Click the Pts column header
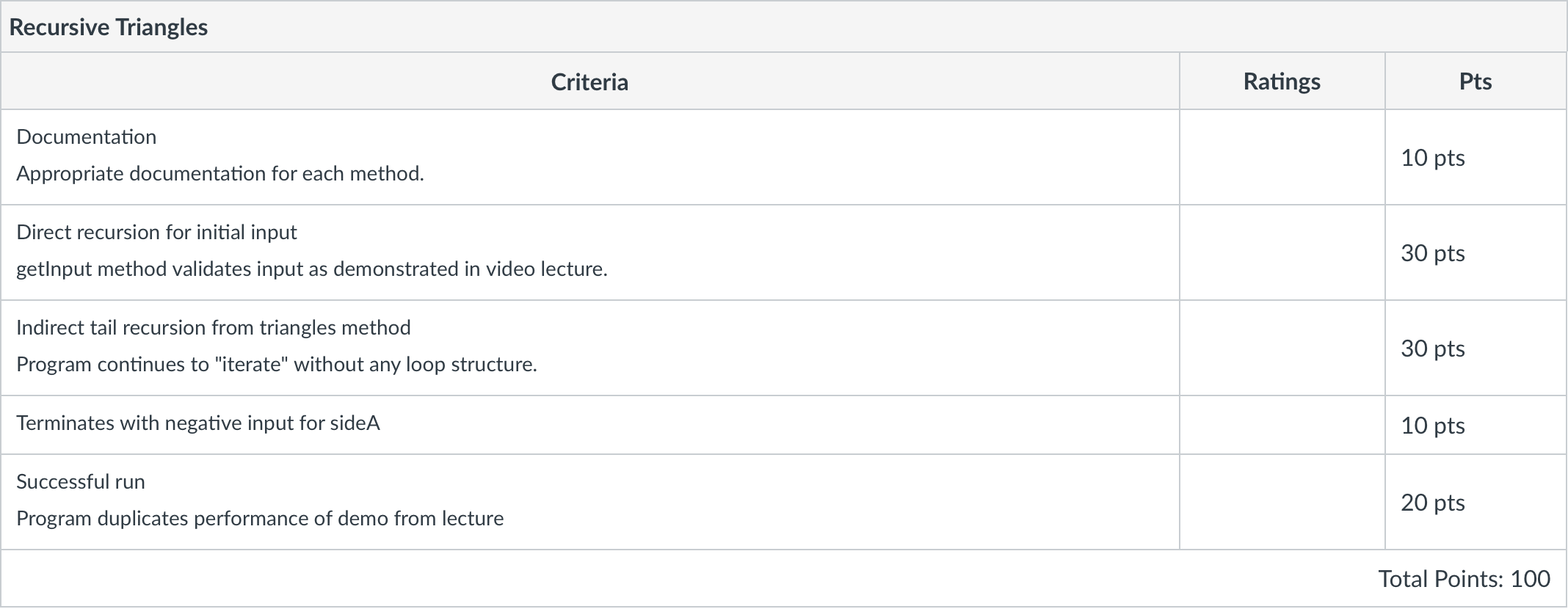The image size is (1568, 609). (1475, 81)
